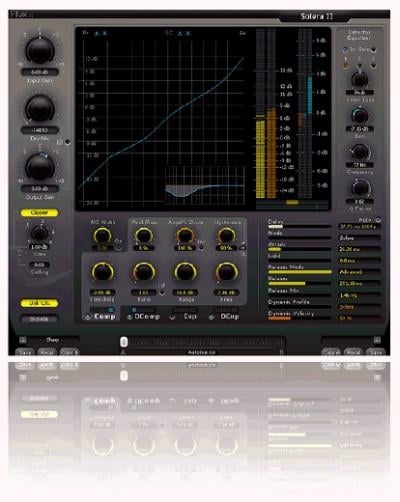This screenshot has width=400, height=502.
Task: Toggle the Link Ch. button
Action: click(x=39, y=303)
